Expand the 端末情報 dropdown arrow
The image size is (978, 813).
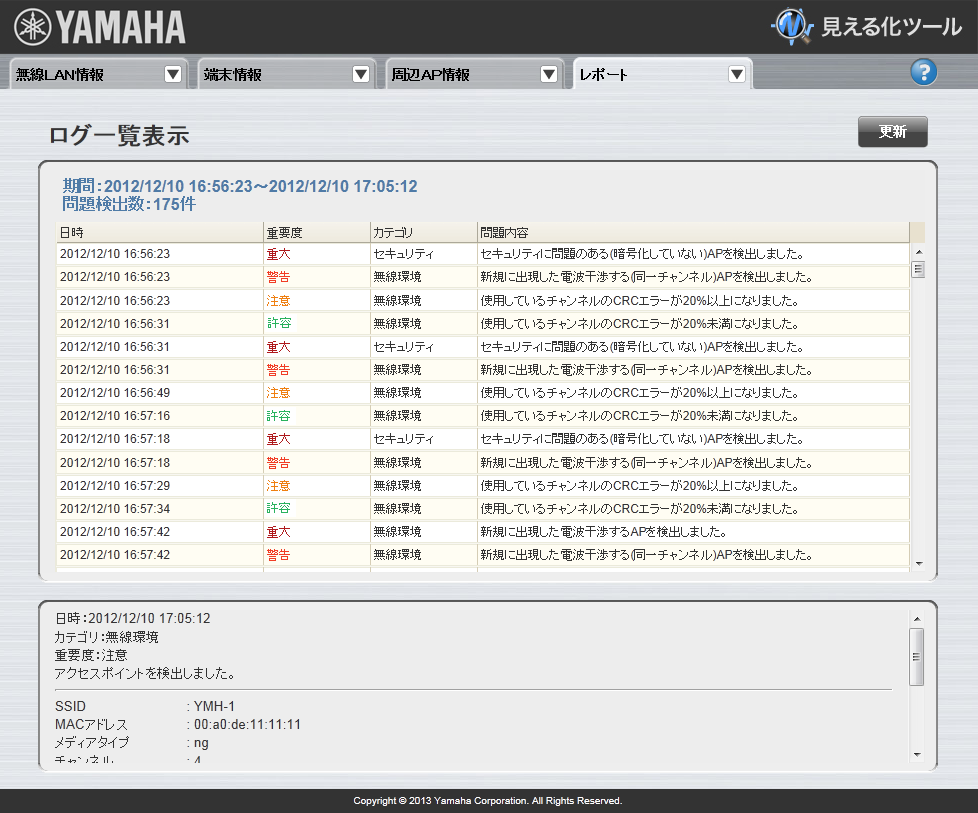(x=361, y=74)
